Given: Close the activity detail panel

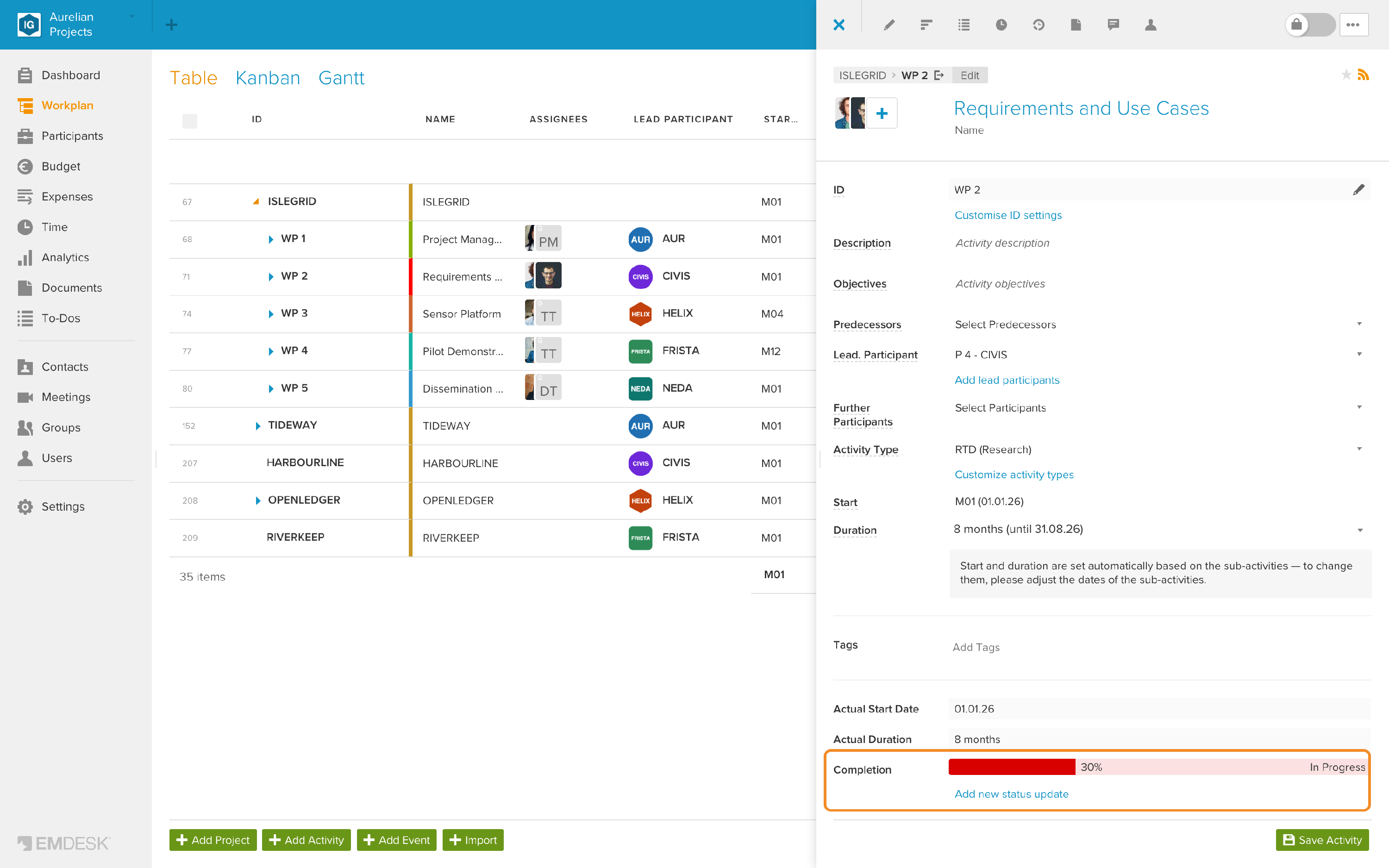Looking at the screenshot, I should pyautogui.click(x=838, y=25).
